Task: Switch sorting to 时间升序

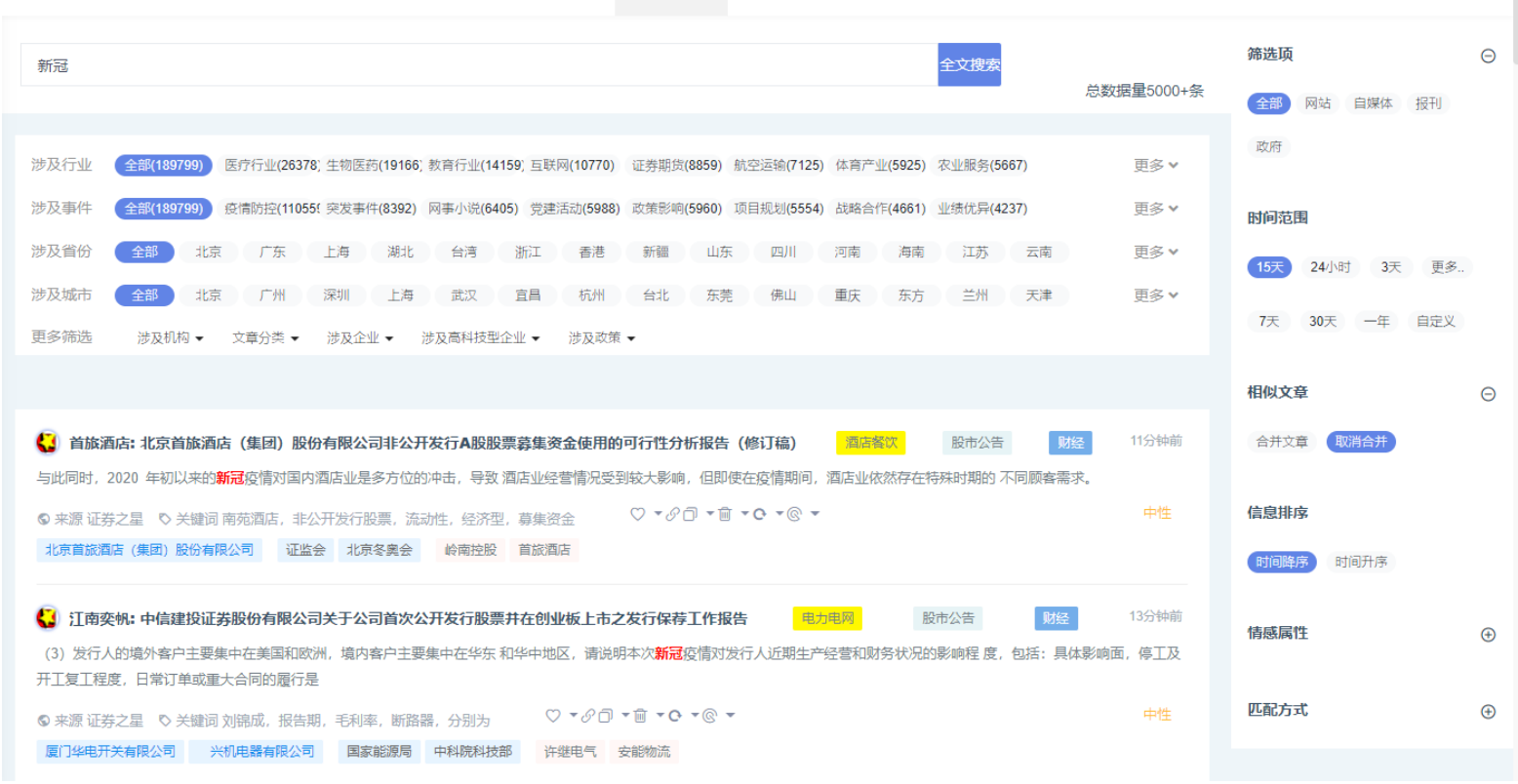Action: [1362, 562]
